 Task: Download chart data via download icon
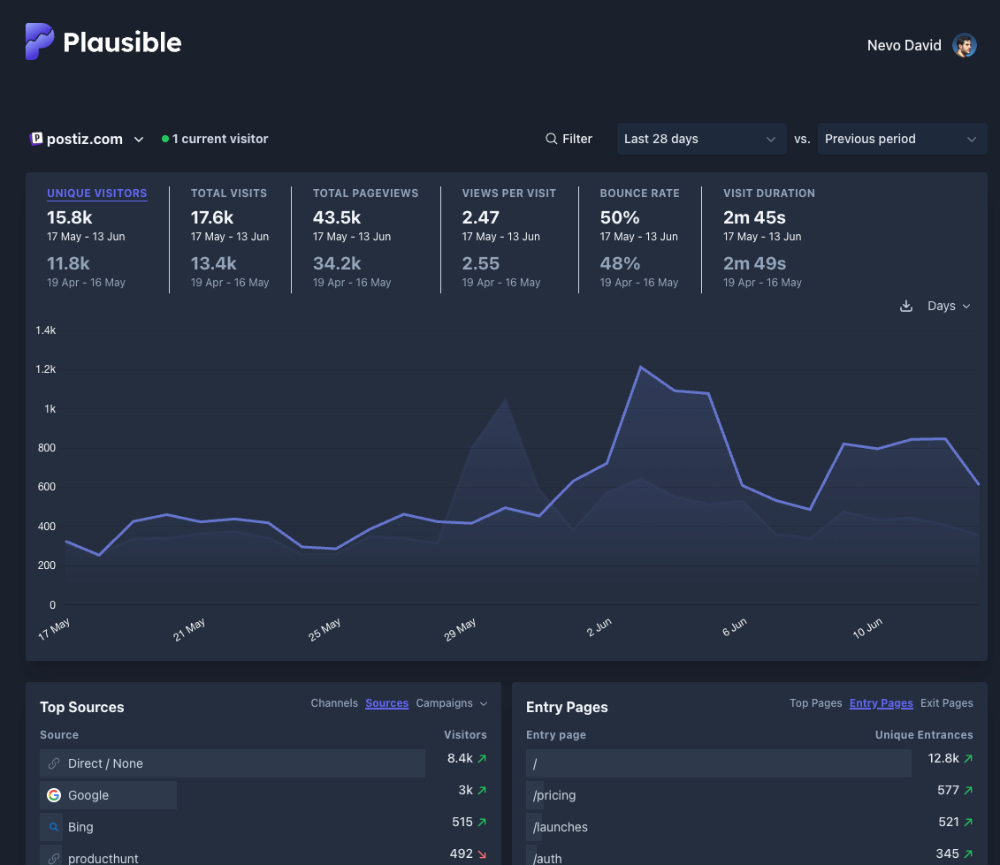(x=906, y=306)
